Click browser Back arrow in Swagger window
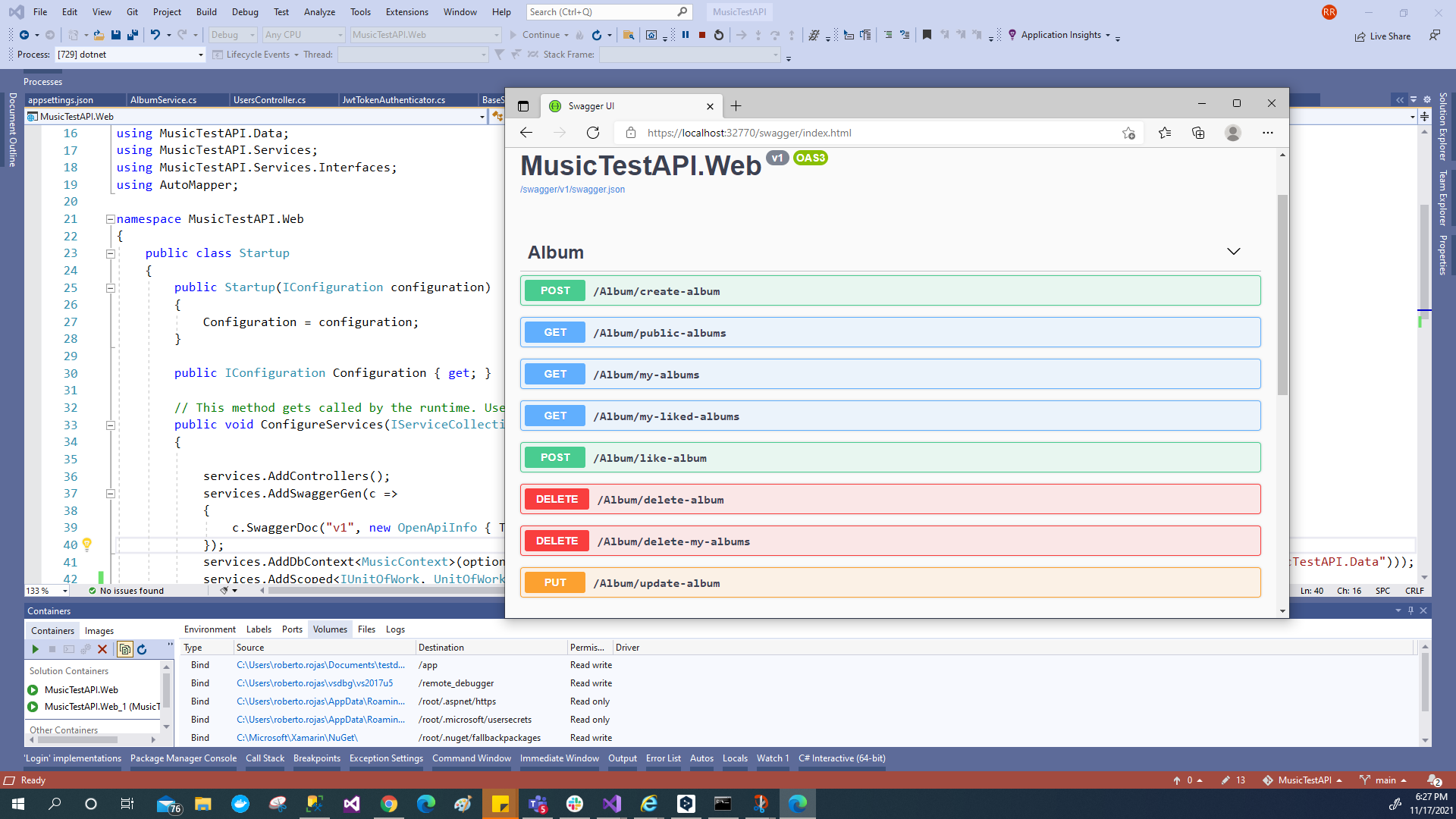Image resolution: width=1456 pixels, height=819 pixels. 526,133
